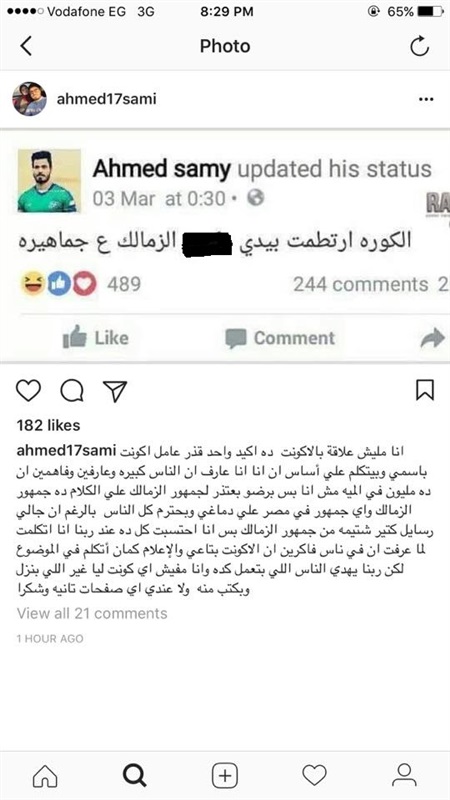Image resolution: width=450 pixels, height=800 pixels.
Task: Open the Search tab with magnifier icon
Action: click(135, 776)
